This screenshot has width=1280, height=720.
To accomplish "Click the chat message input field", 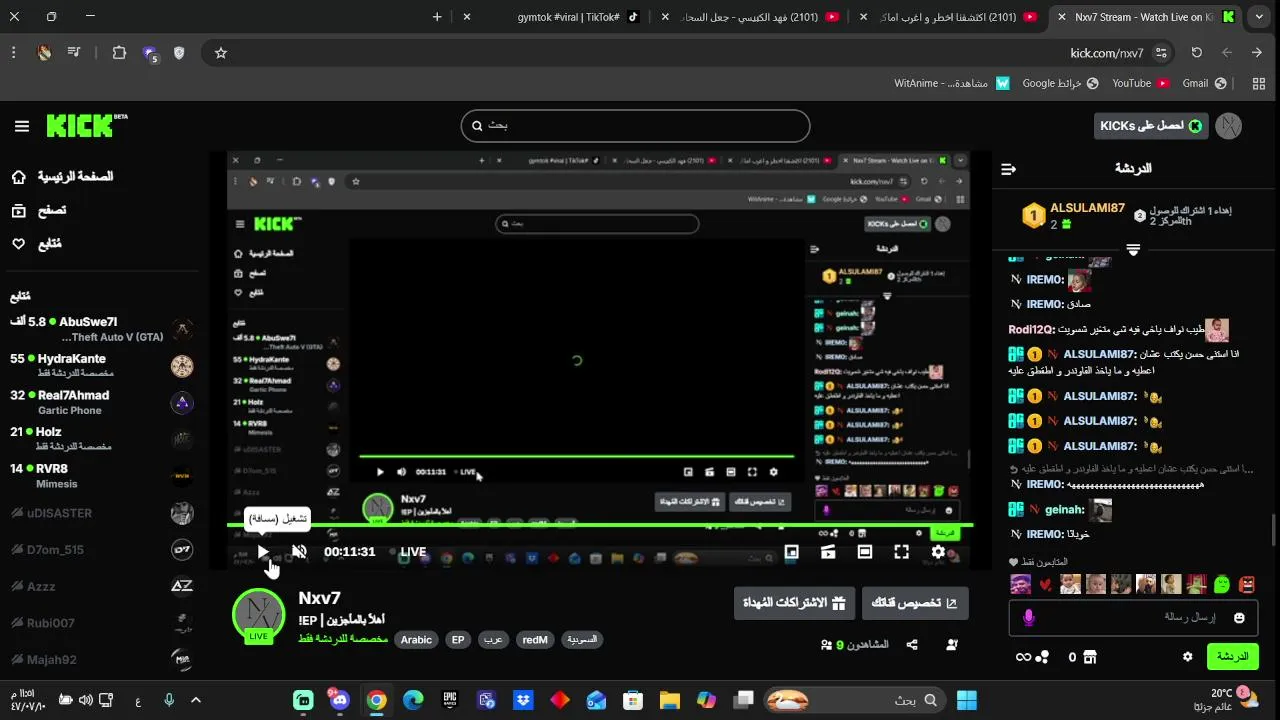I will pyautogui.click(x=1133, y=618).
